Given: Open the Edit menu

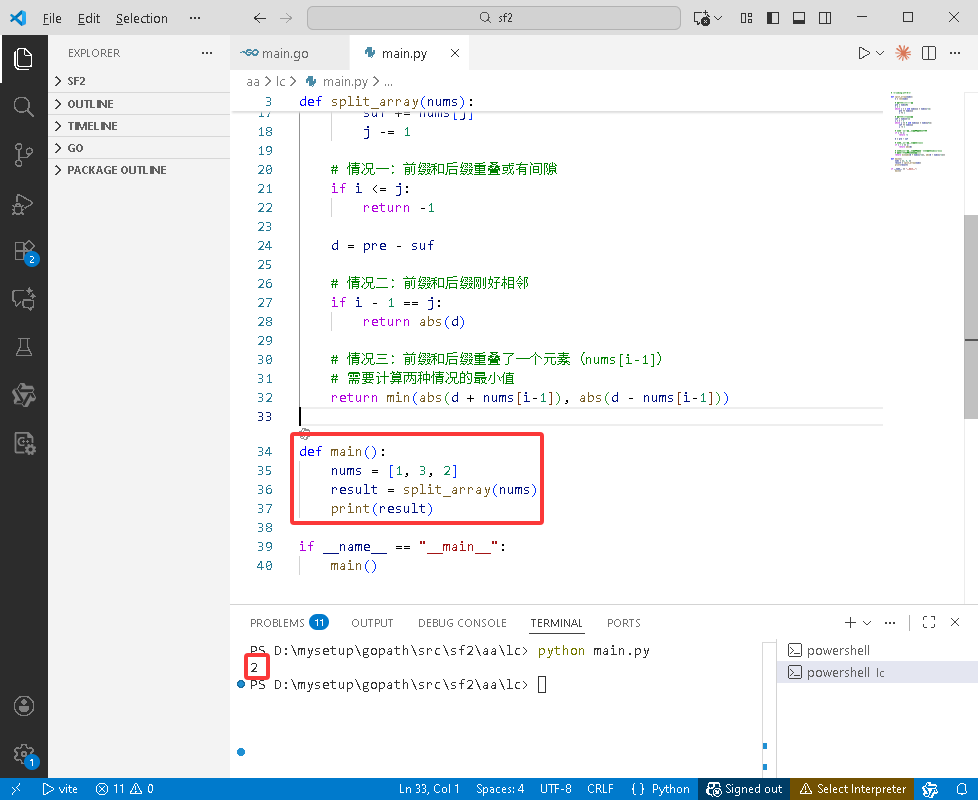Looking at the screenshot, I should click(89, 18).
